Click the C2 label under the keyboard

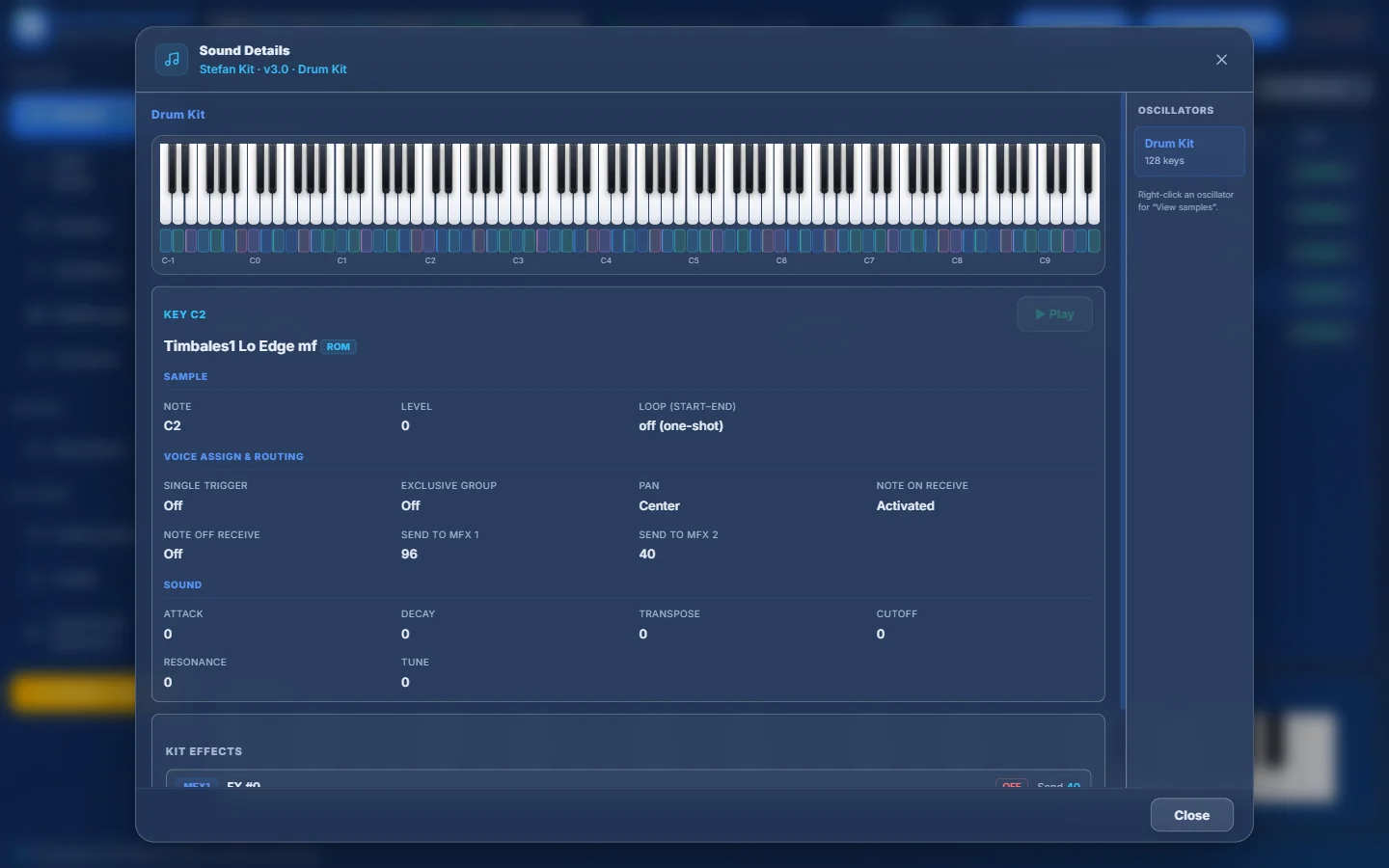click(430, 260)
